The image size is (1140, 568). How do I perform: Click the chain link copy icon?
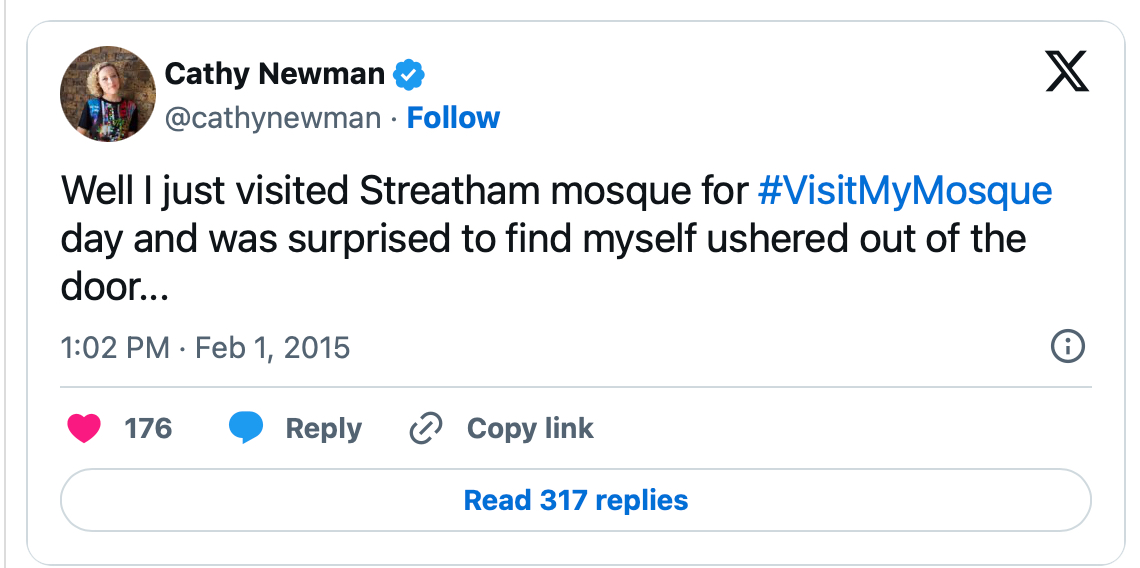(426, 429)
